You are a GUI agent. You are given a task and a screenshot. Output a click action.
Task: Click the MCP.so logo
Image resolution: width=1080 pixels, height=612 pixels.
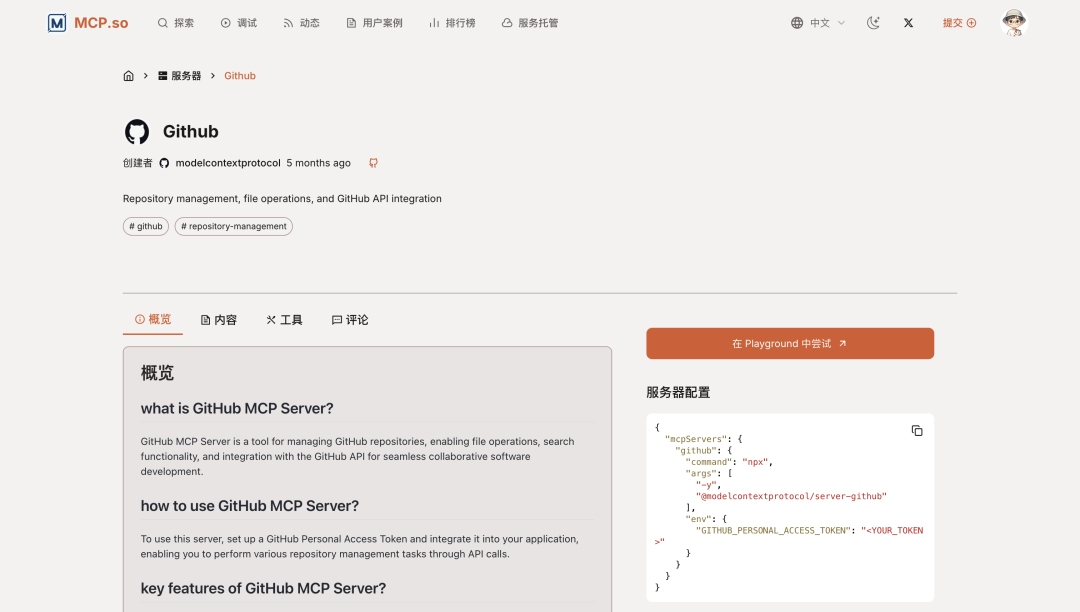87,23
